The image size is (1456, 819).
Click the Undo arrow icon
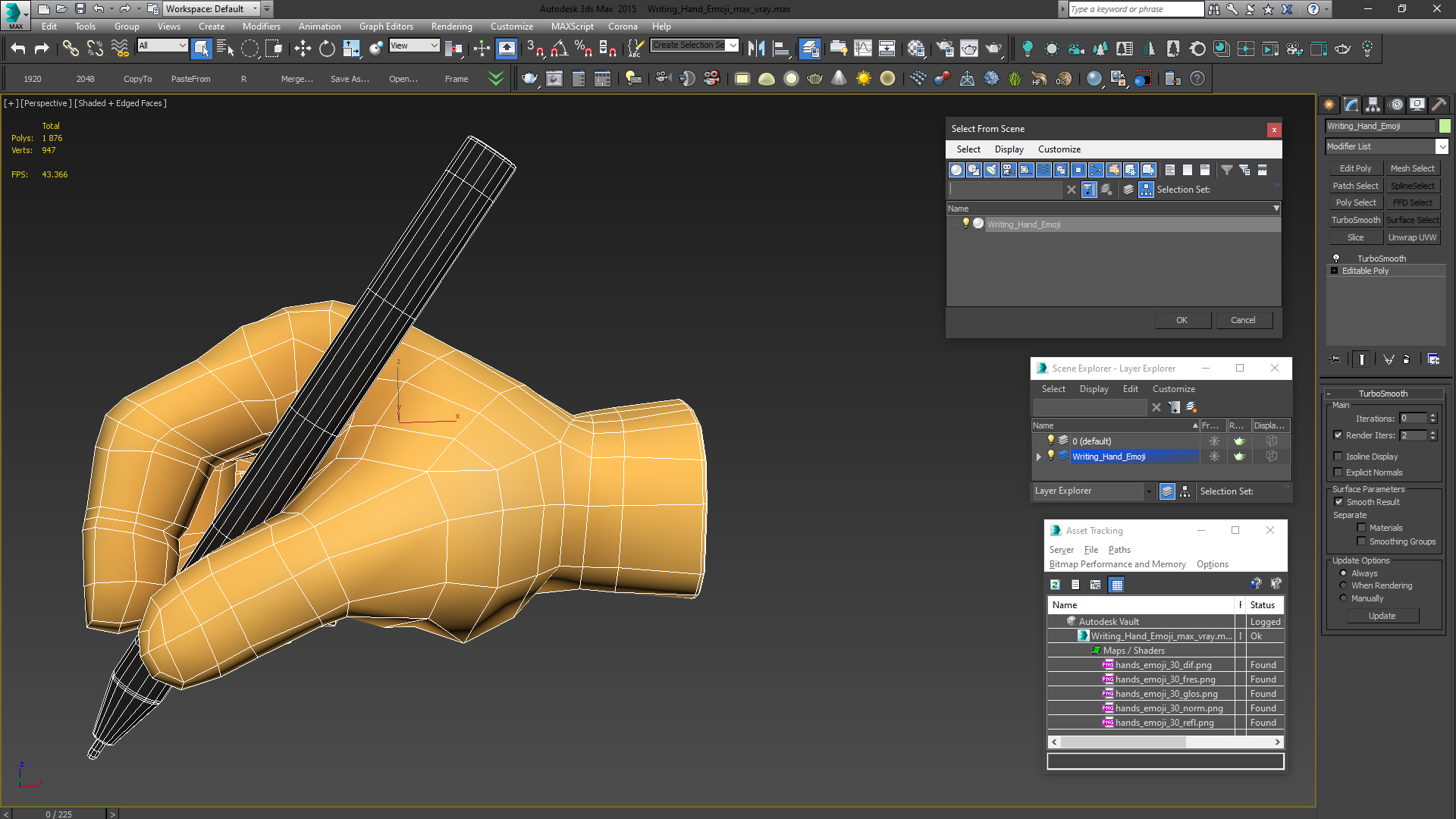pos(18,49)
